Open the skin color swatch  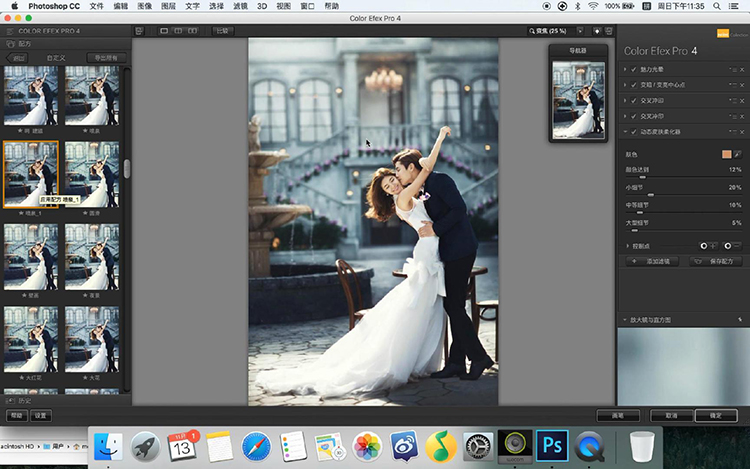[727, 154]
